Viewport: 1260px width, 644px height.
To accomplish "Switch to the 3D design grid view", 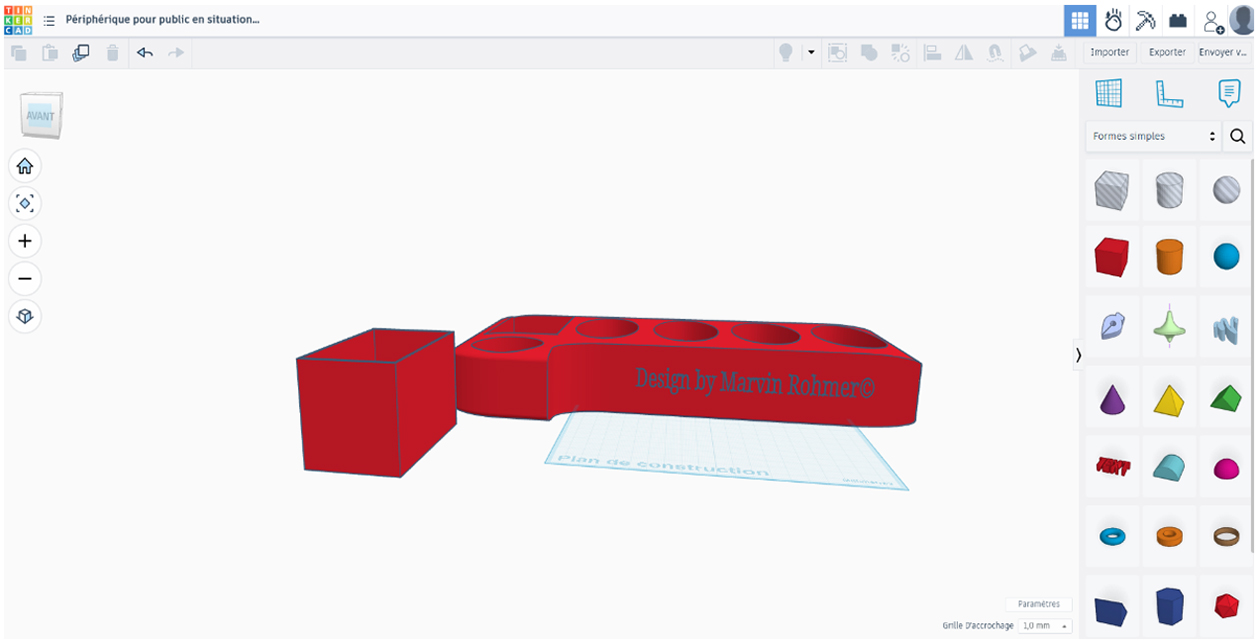I will pyautogui.click(x=1079, y=20).
